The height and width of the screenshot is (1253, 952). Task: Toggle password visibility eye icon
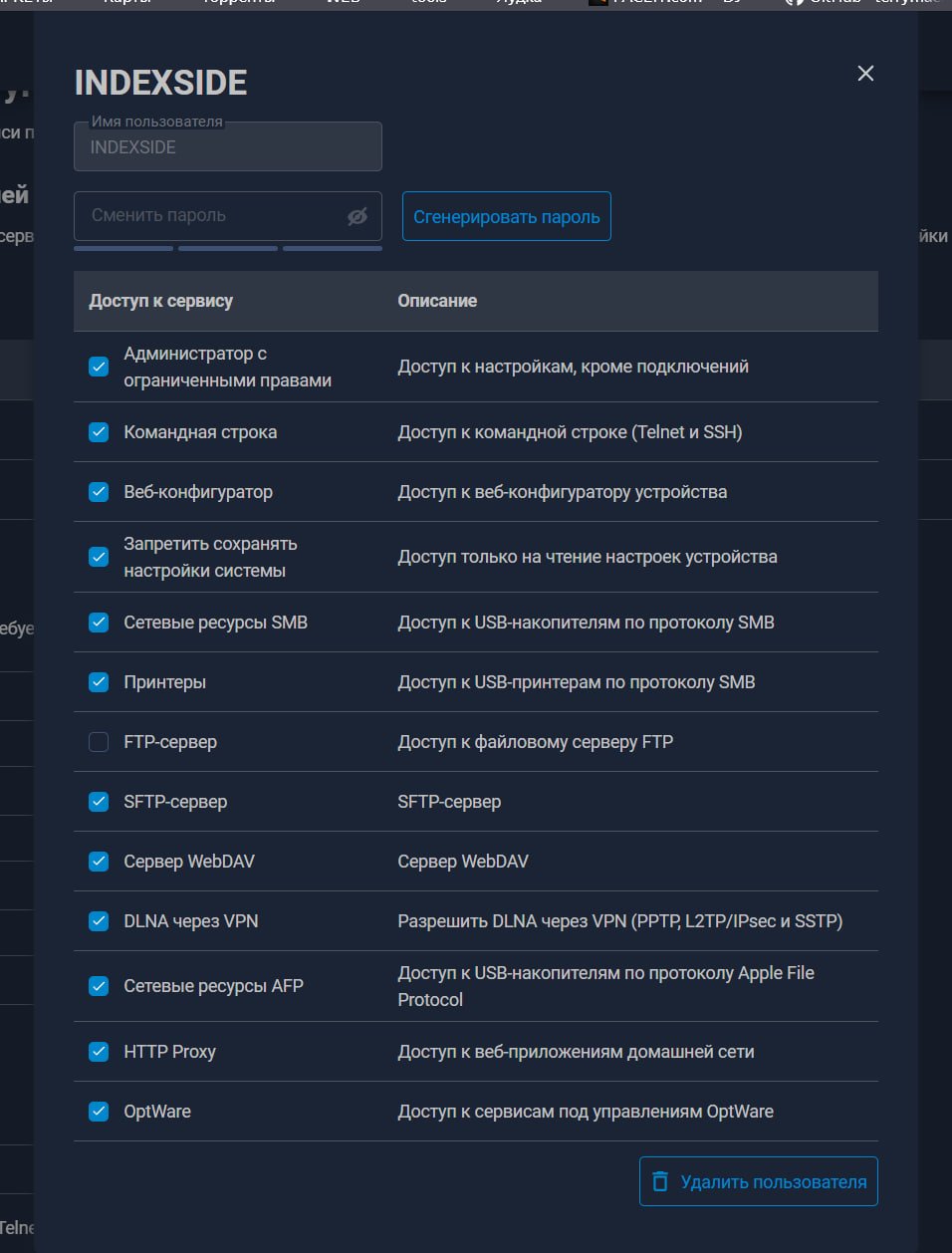click(x=357, y=216)
